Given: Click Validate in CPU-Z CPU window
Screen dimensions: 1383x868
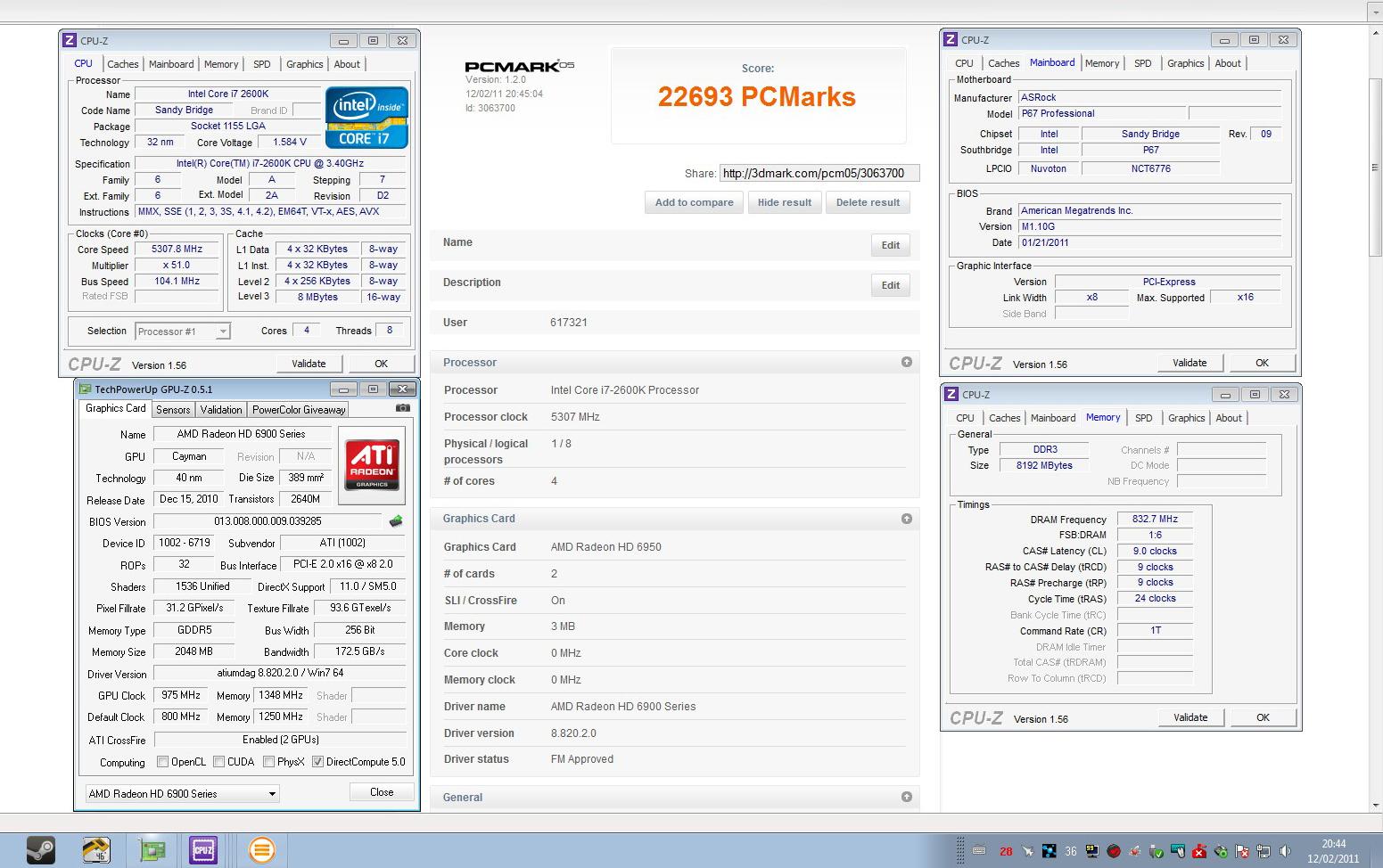Looking at the screenshot, I should point(309,364).
